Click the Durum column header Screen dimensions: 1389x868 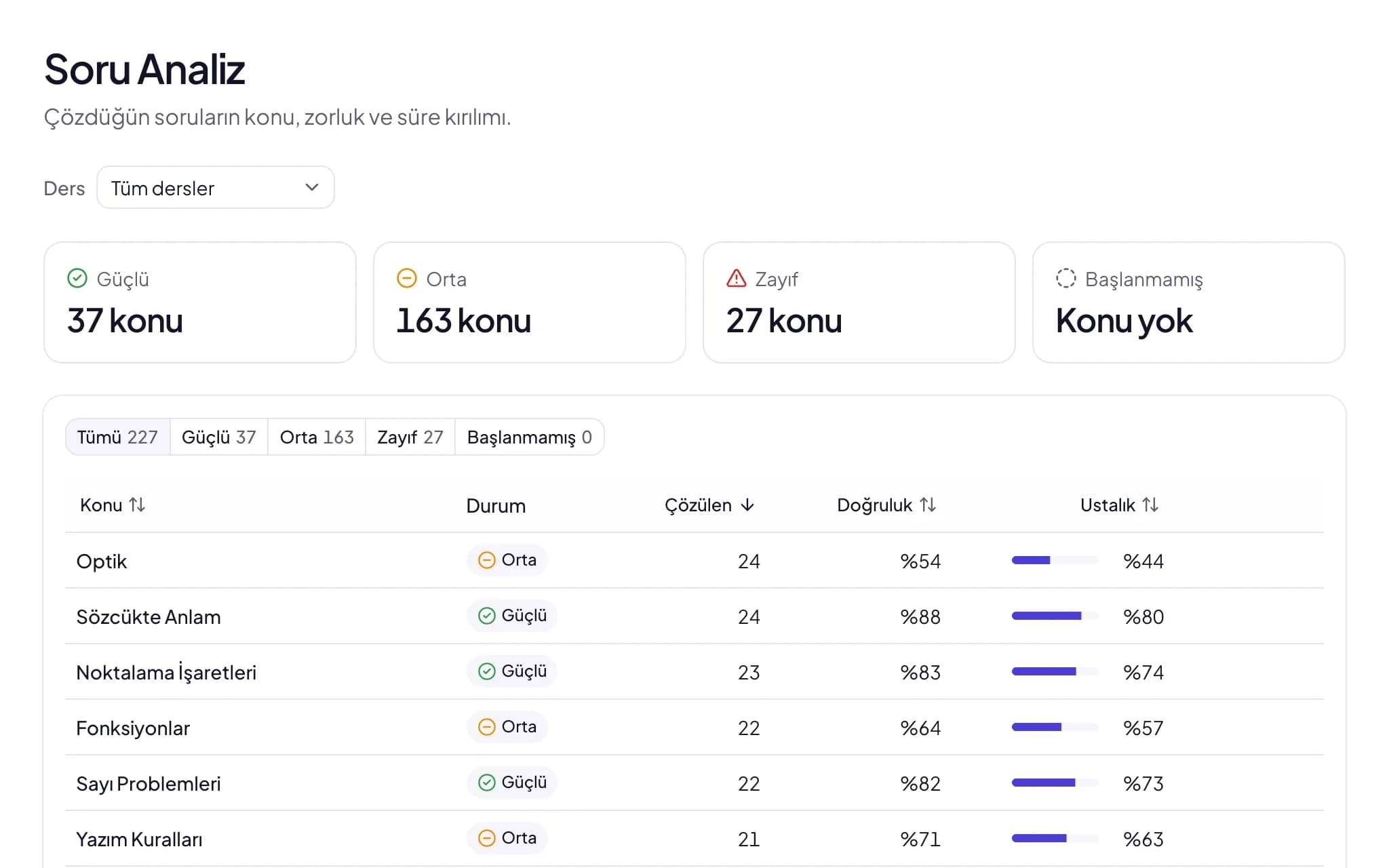point(496,506)
